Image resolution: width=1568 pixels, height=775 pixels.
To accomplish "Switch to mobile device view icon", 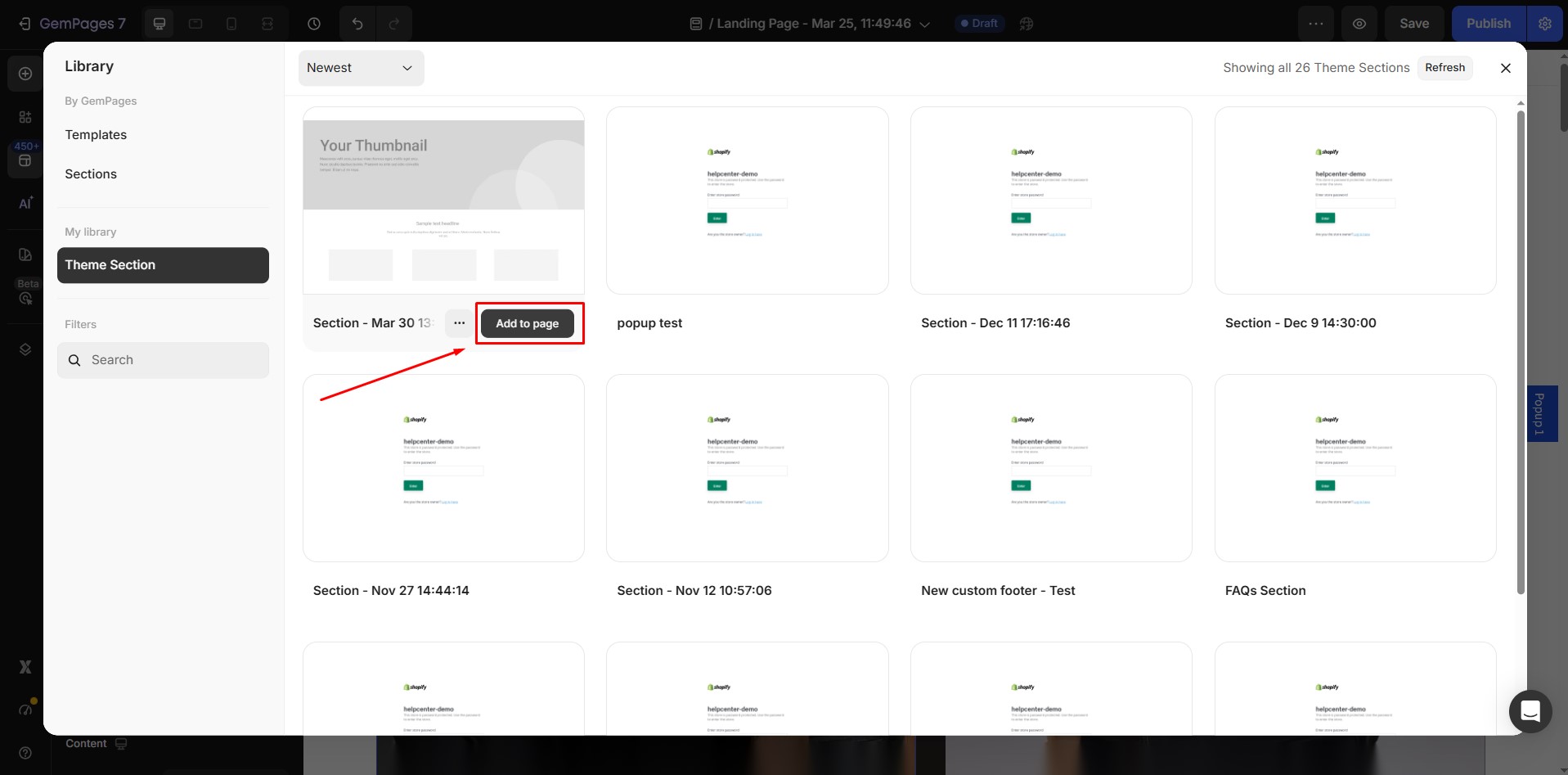I will tap(231, 24).
